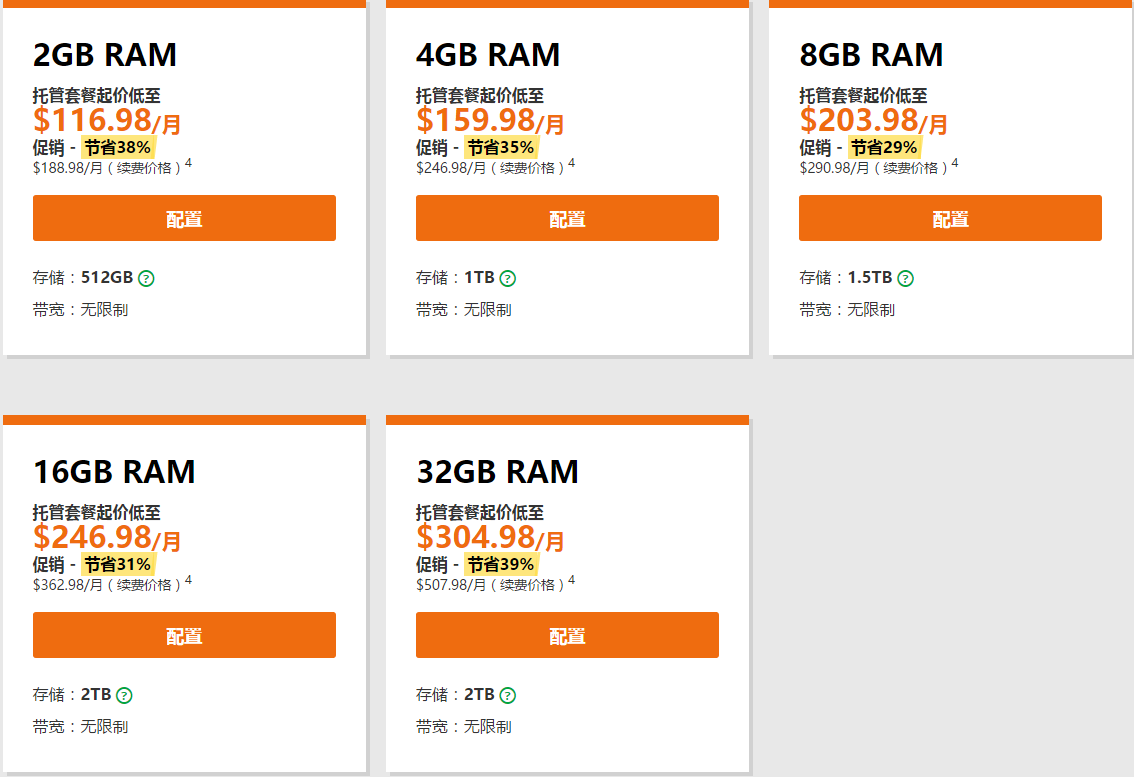Click the 节省39% discount badge
This screenshot has height=777, width=1134.
click(x=501, y=564)
